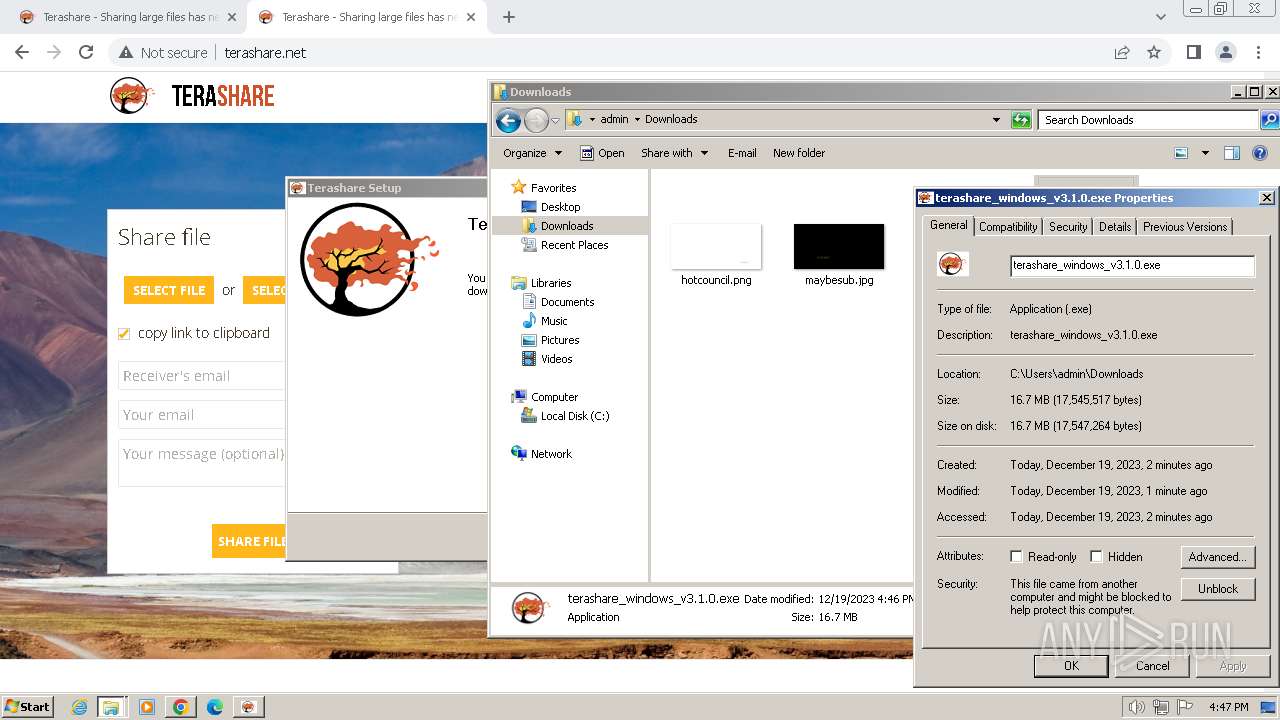
Task: Open the Windows Start menu
Action: click(28, 707)
